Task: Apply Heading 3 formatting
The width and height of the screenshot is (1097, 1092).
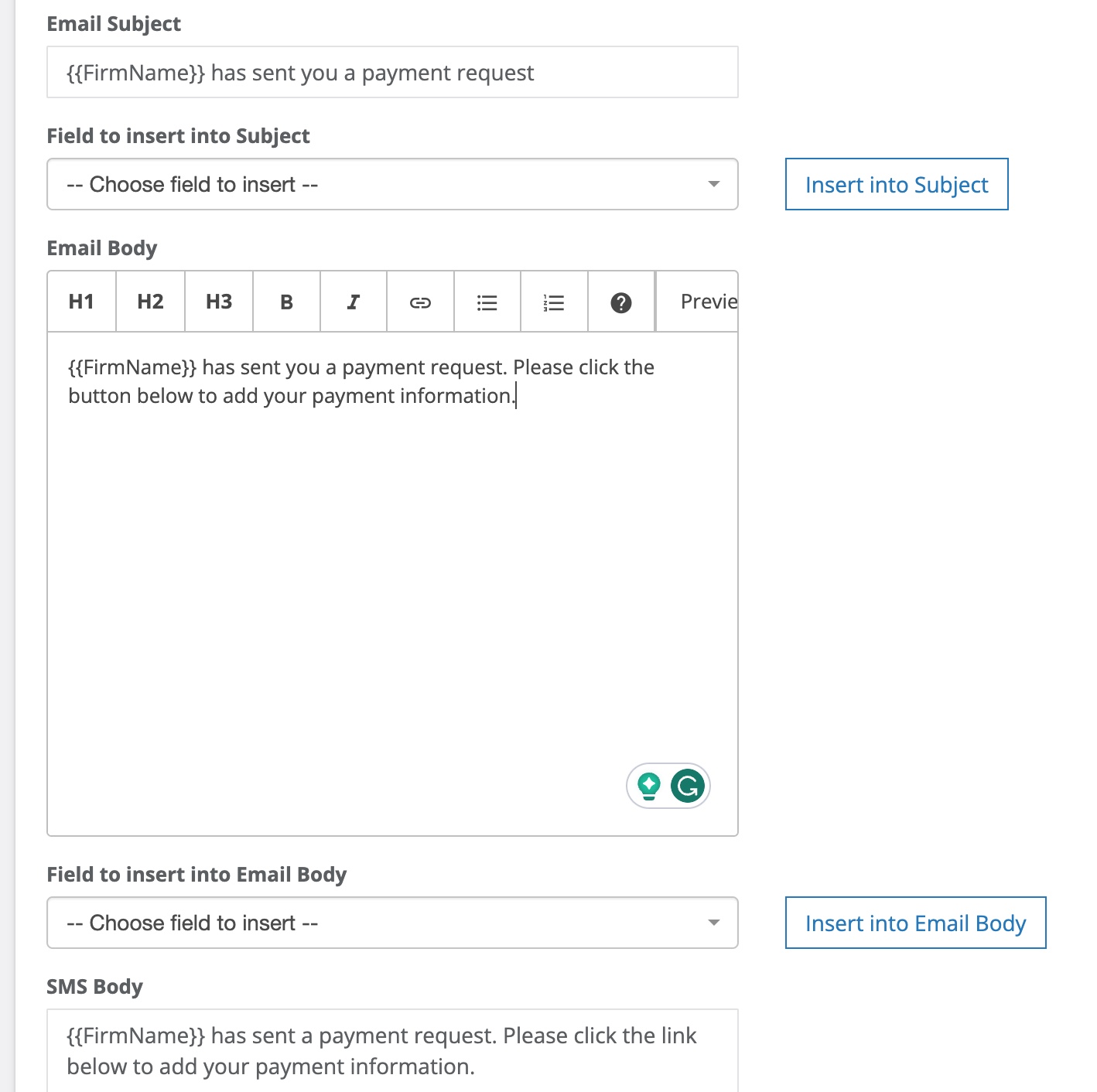Action: 219,302
